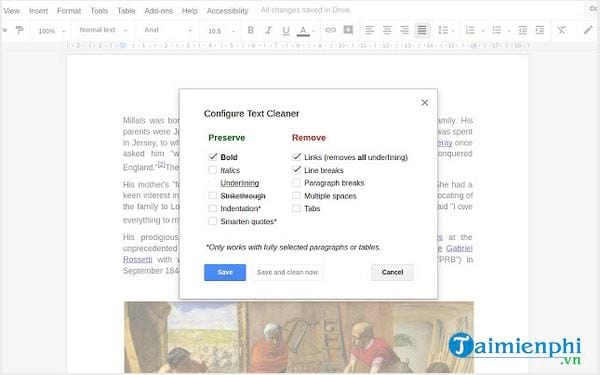Select the Paint format tool
Viewport: 600px width, 375px height.
(19, 30)
